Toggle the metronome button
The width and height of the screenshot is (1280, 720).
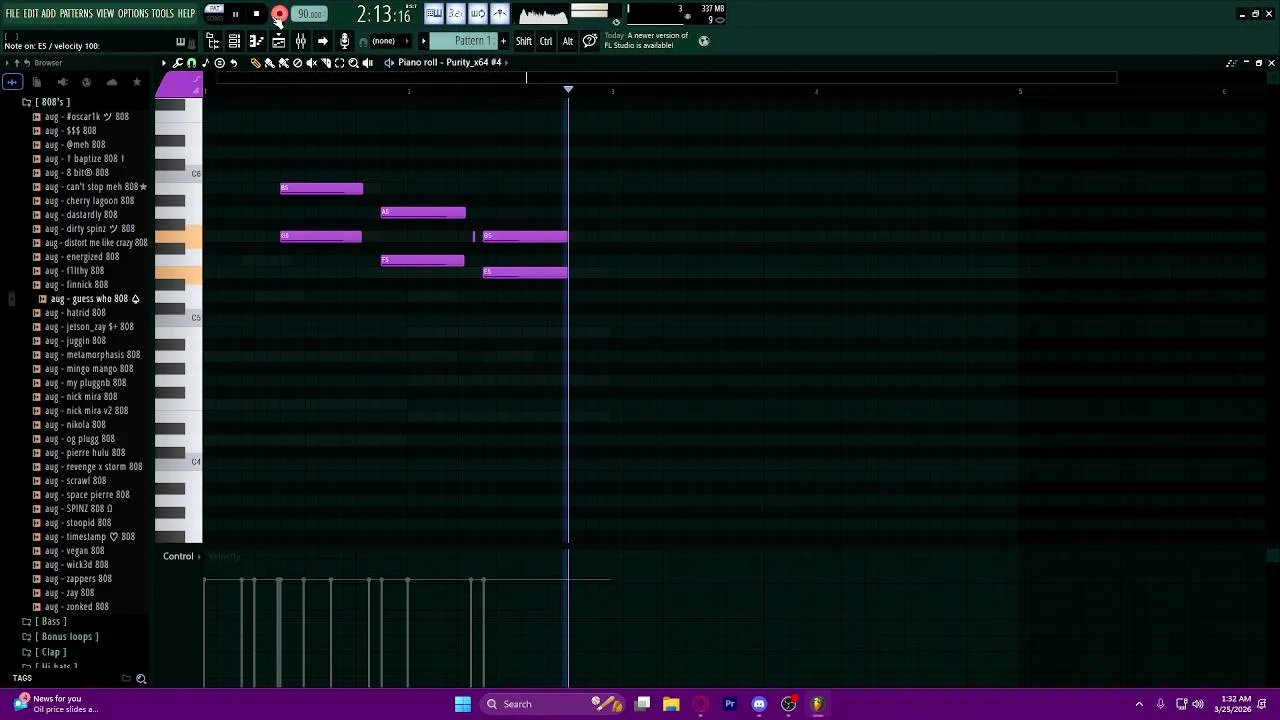click(499, 14)
